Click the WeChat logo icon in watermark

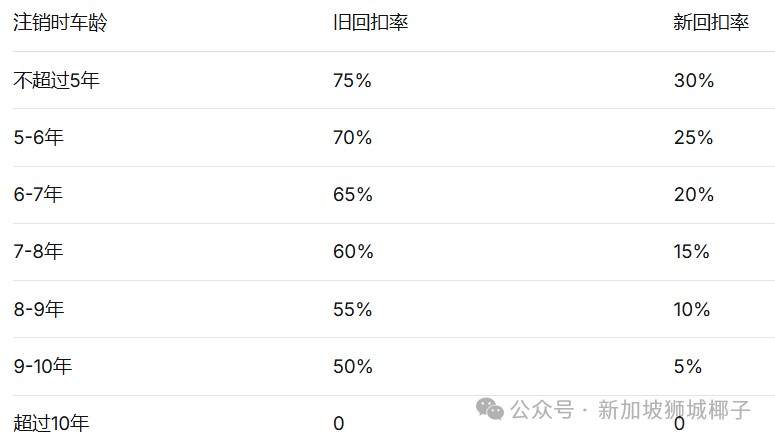(490, 409)
